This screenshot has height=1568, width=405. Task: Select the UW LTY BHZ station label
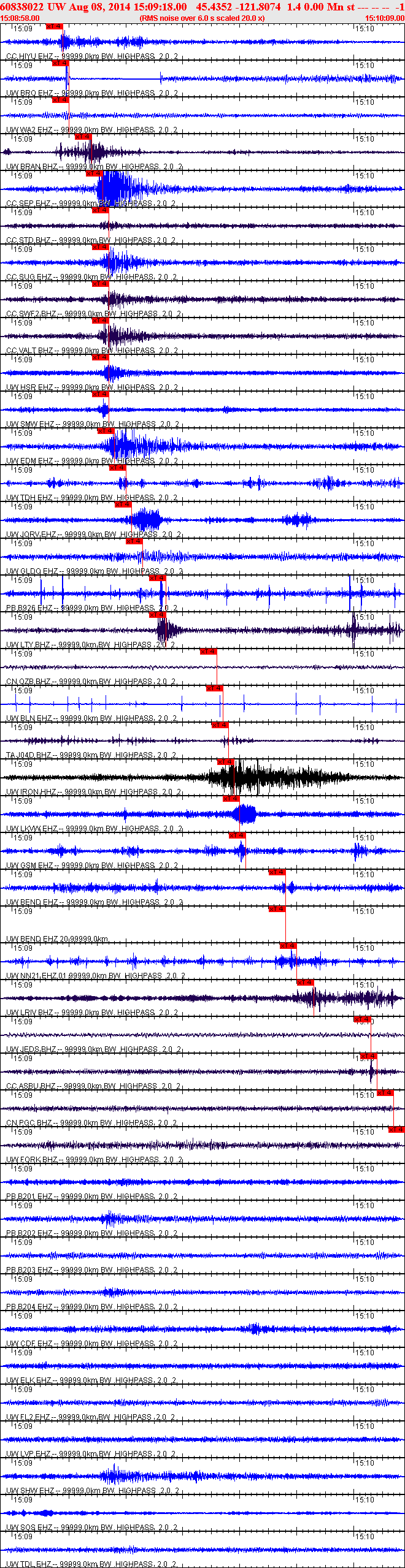tap(91, 645)
